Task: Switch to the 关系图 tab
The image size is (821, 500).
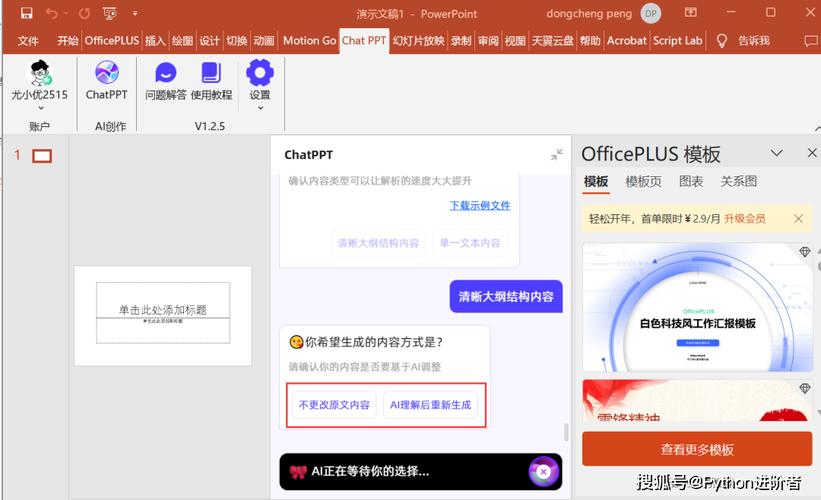Action: (739, 182)
